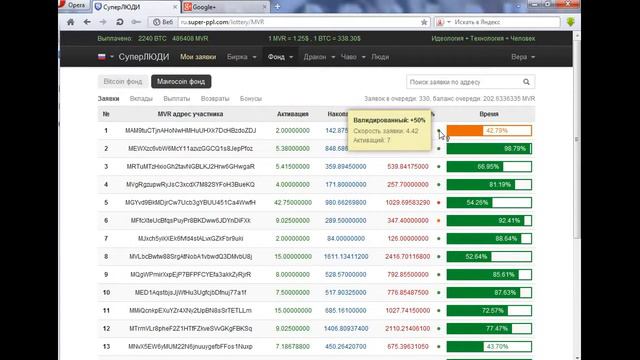This screenshot has width=640, height=360.
Task: Click address MJxch5yiXKEk6Md4stALwGZkFbr9uki
Action: [x=191, y=238]
